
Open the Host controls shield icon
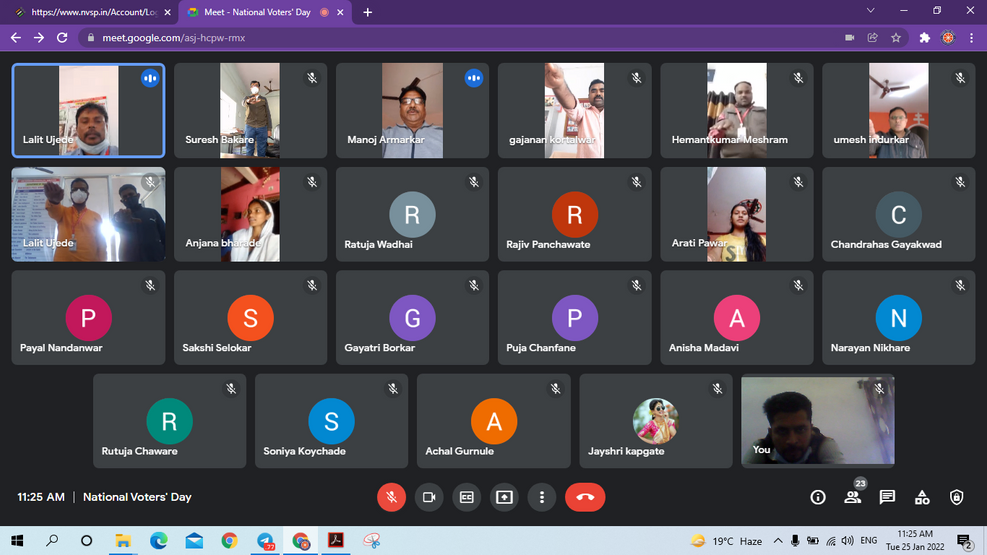tap(957, 497)
